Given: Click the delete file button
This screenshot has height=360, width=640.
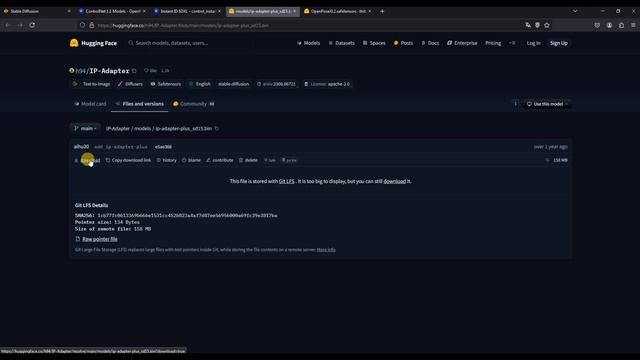Looking at the screenshot, I should (248, 160).
